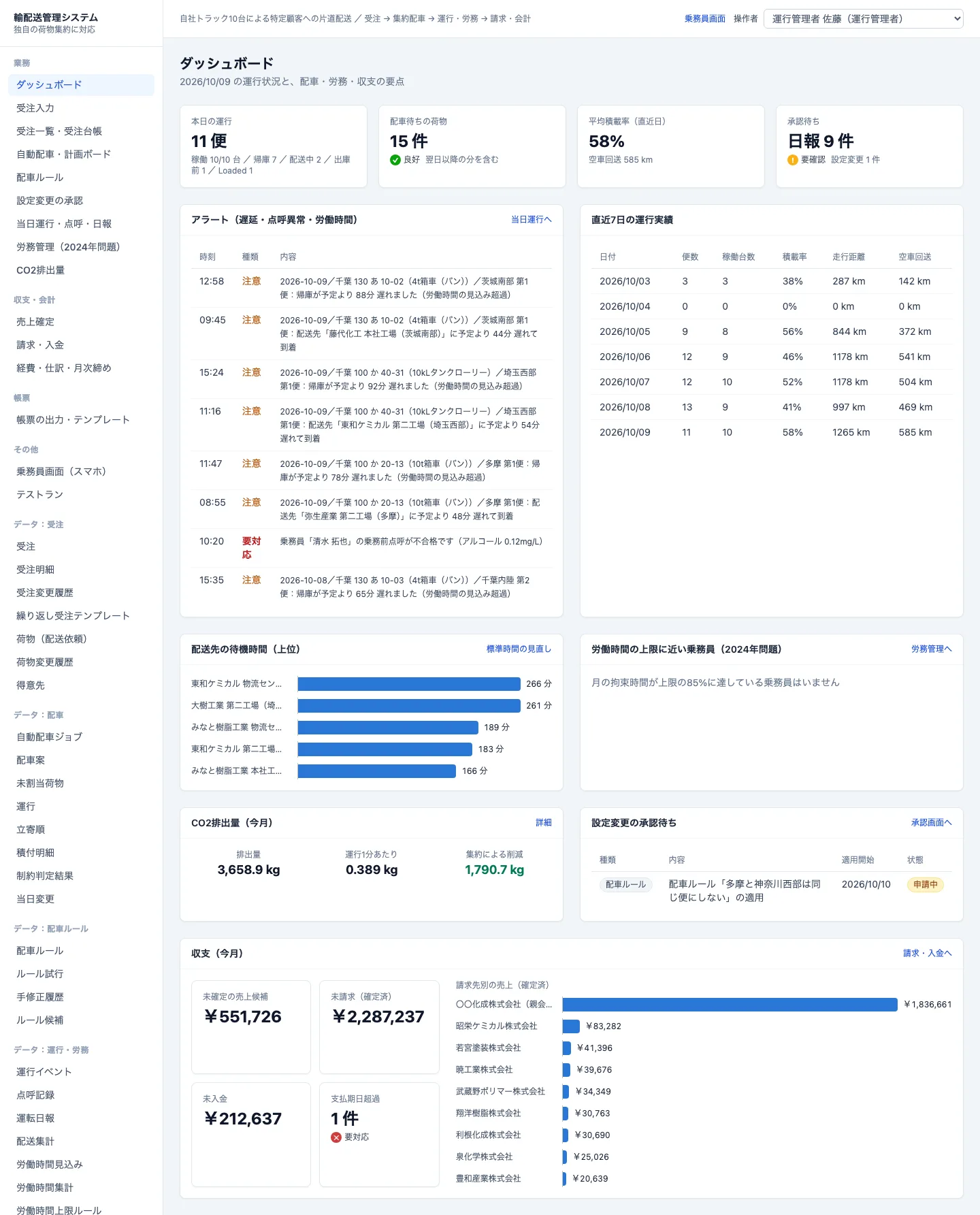Open 標準時間の見直し link
The image size is (980, 1215).
pos(519,649)
